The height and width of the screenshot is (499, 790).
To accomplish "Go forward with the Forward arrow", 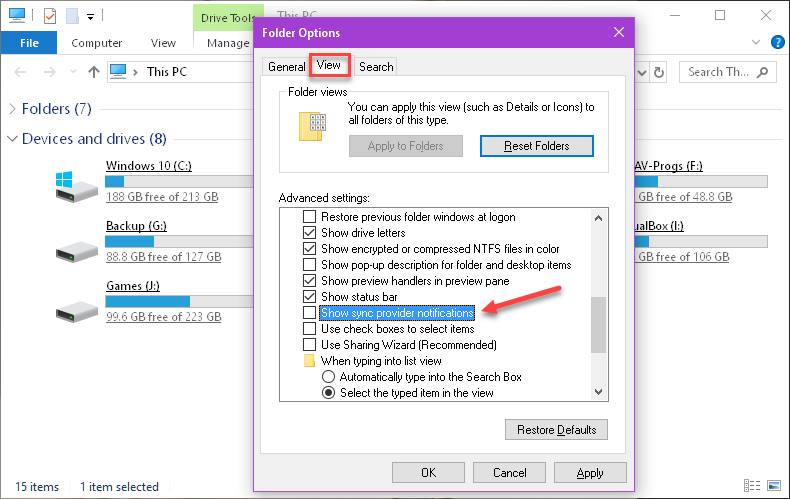I will tap(49, 72).
